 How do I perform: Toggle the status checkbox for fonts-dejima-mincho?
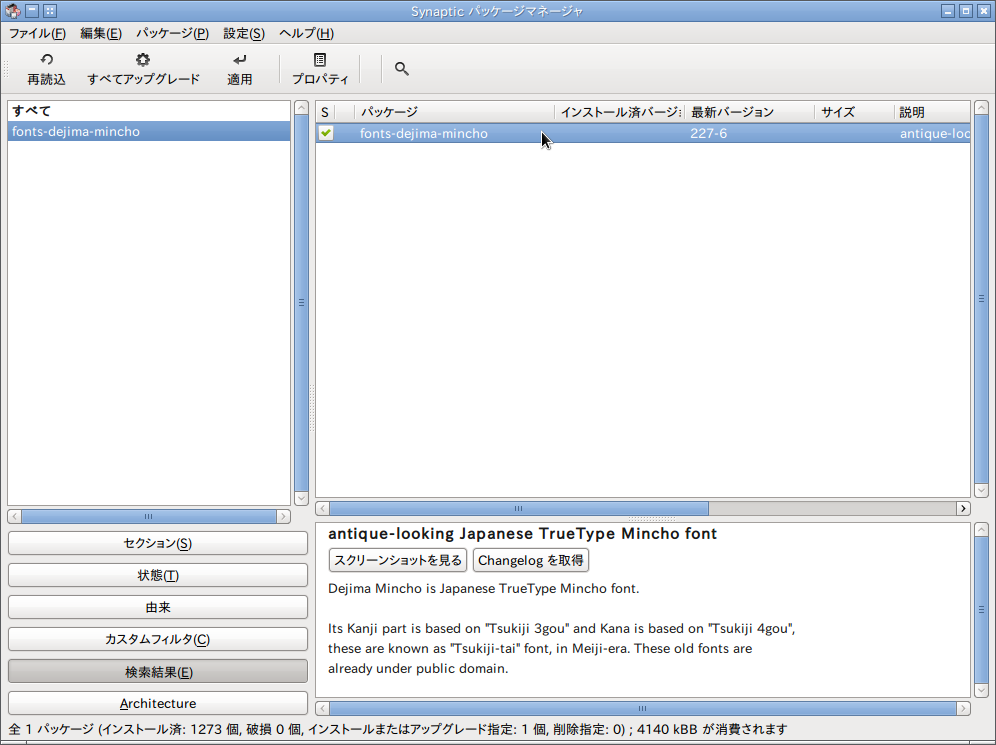coord(326,133)
